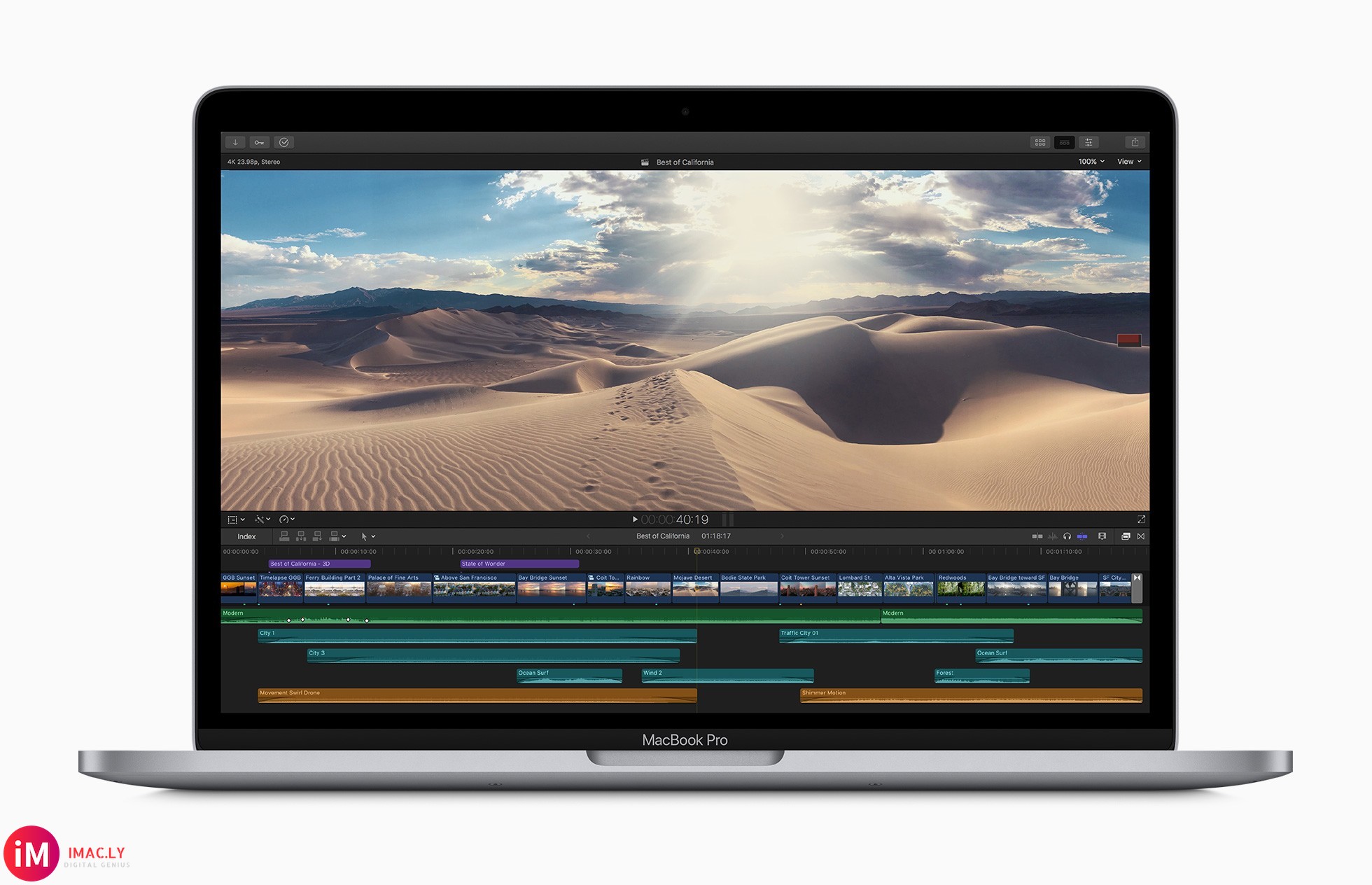Image resolution: width=1372 pixels, height=885 pixels.
Task: Toggle the headphones solo icon
Action: 1067,536
